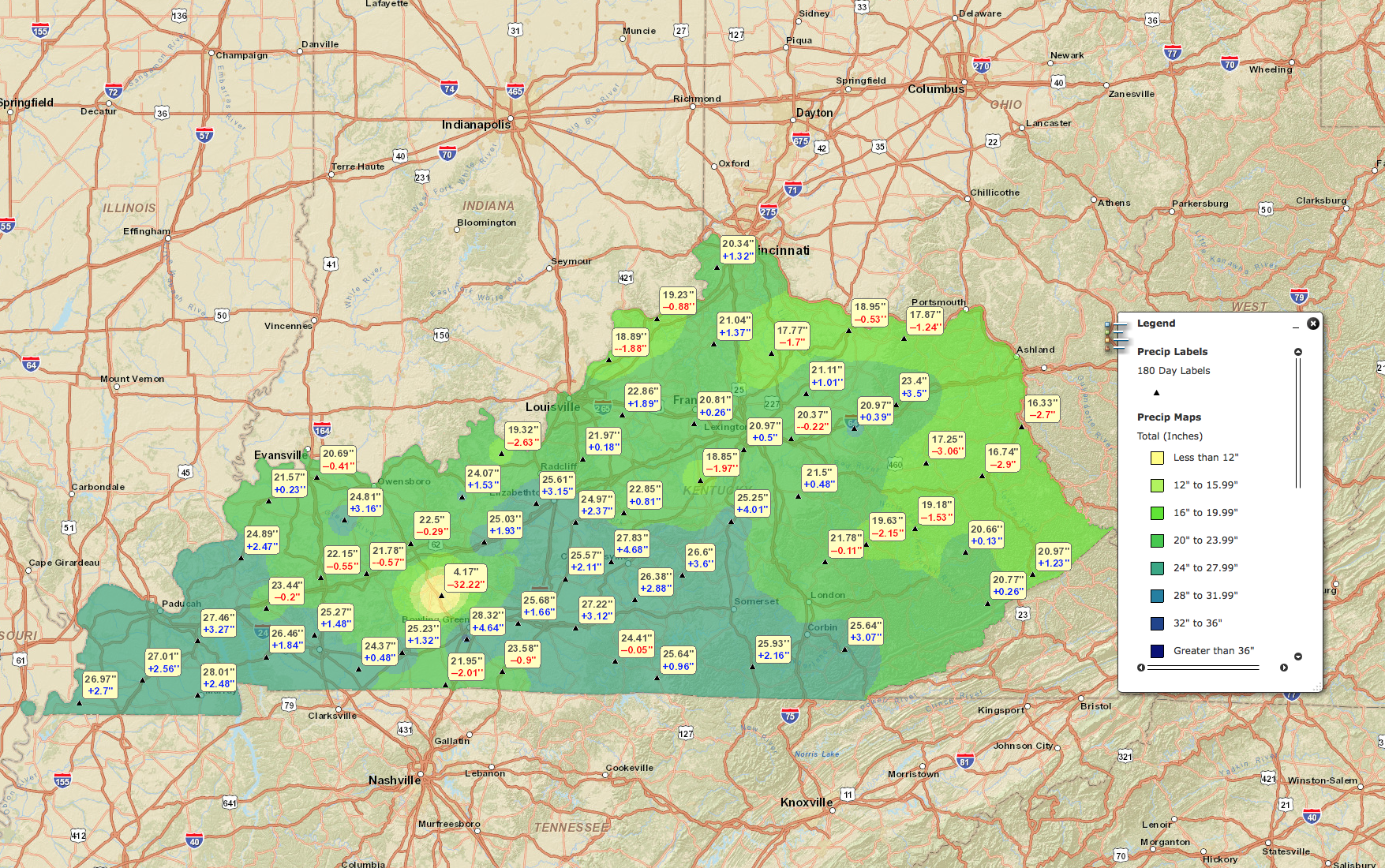Click the 180 Day Labels triangle symbol
Viewport: 1385px width, 868px height.
(x=1157, y=393)
